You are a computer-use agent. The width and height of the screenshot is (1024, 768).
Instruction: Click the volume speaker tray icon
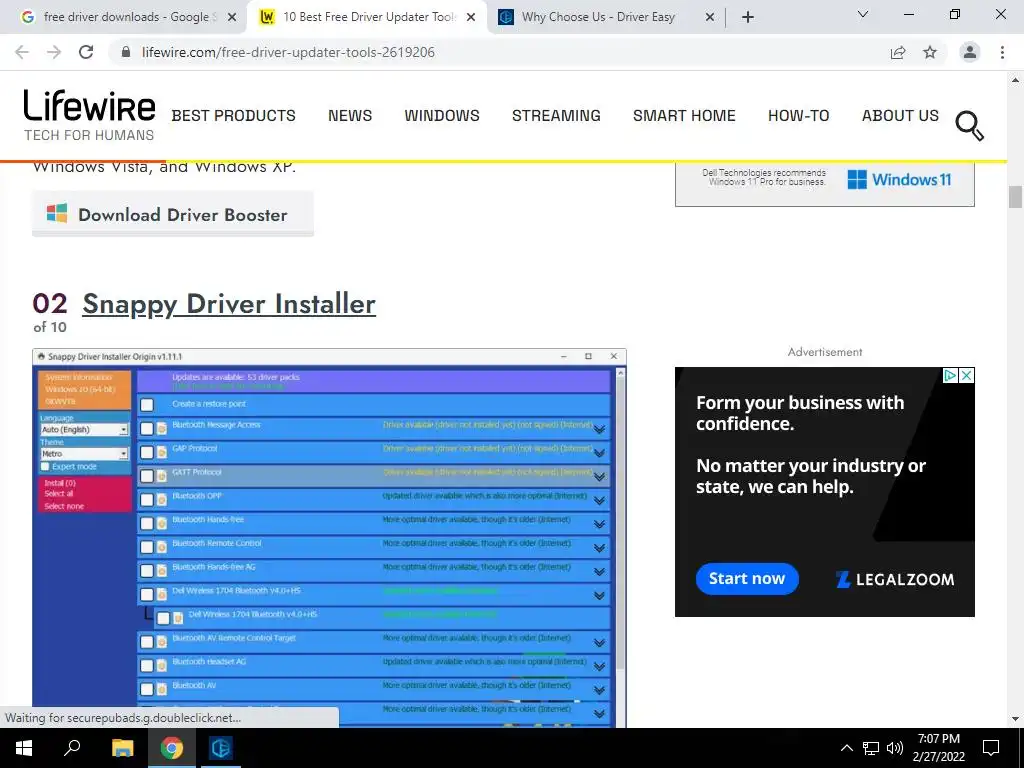pos(895,748)
